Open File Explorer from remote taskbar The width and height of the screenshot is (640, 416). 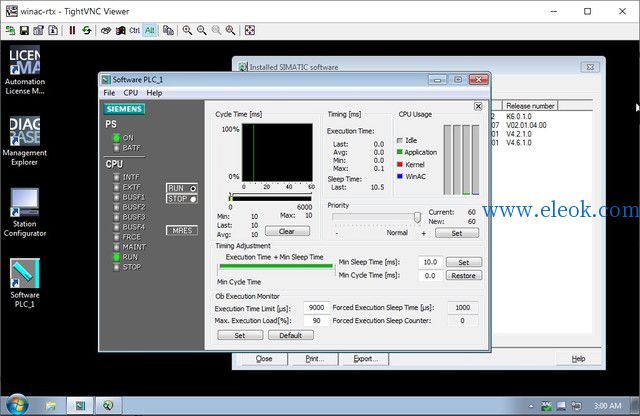click(51, 405)
